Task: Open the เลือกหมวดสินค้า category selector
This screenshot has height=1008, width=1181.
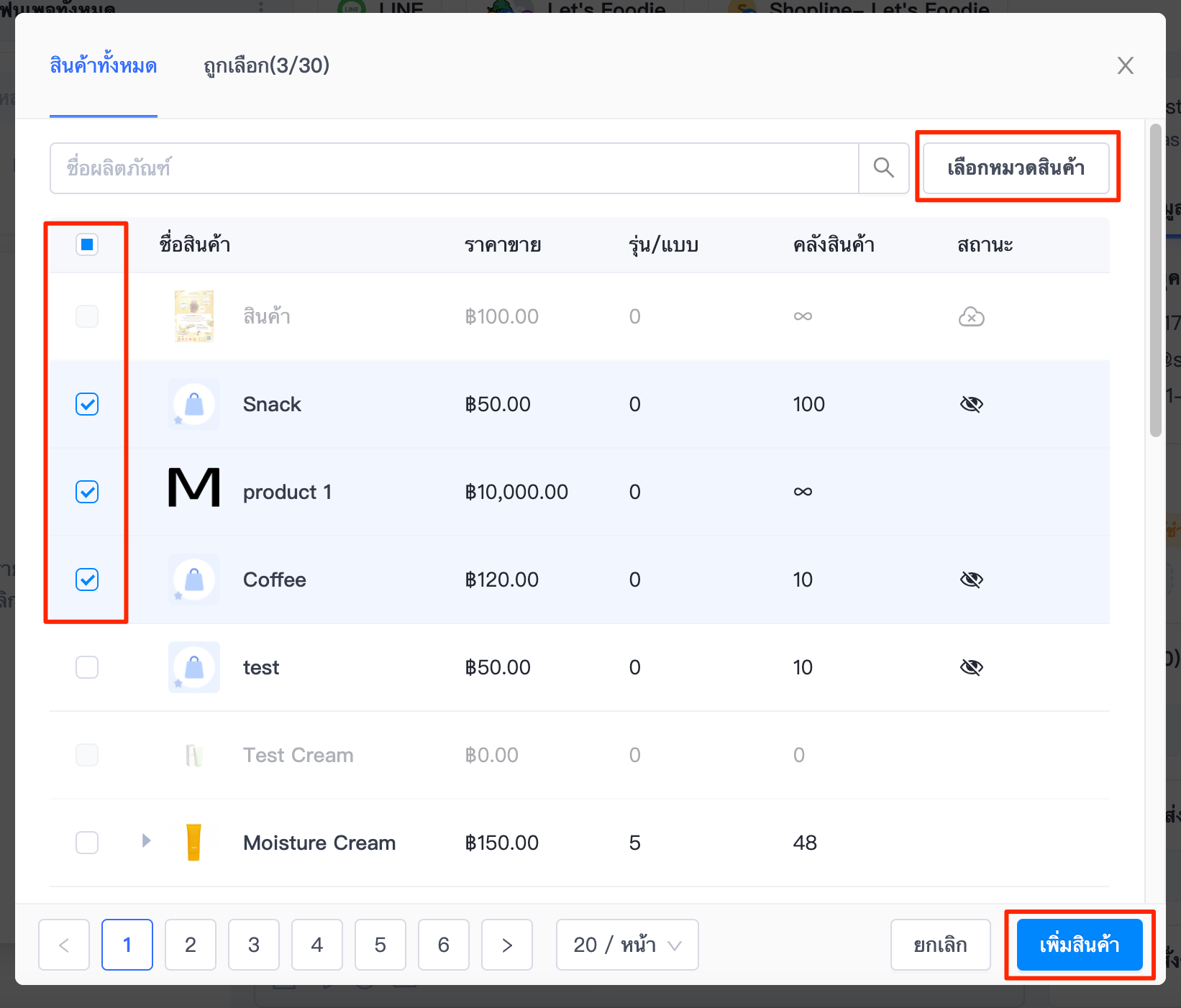Action: [1016, 168]
